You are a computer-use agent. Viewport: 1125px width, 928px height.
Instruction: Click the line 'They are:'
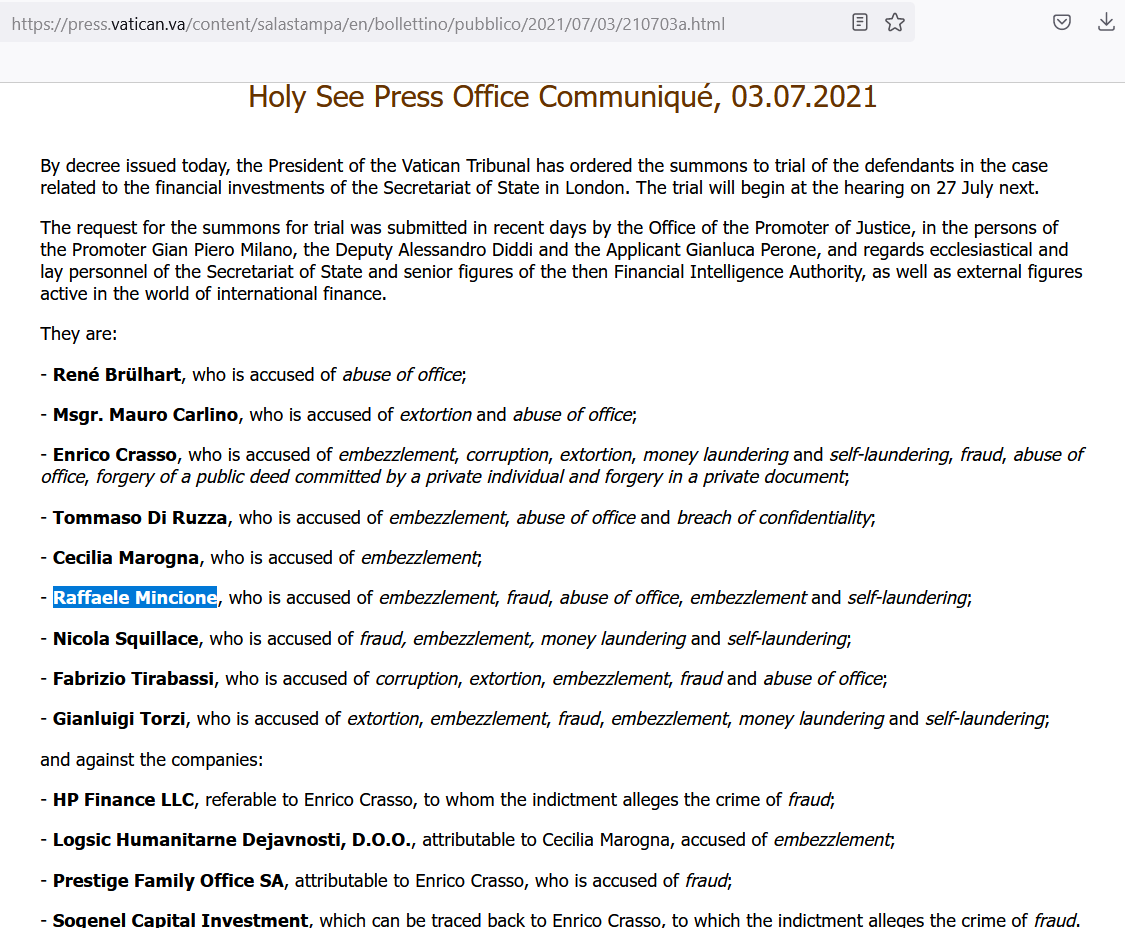point(78,334)
